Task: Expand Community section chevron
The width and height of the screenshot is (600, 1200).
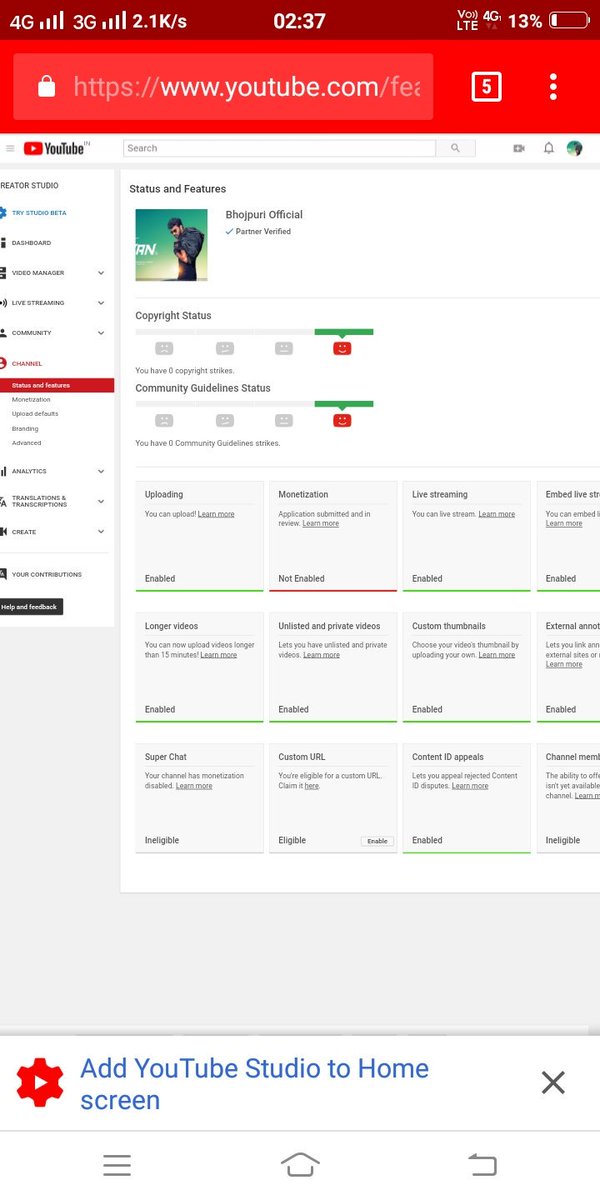Action: click(x=101, y=333)
